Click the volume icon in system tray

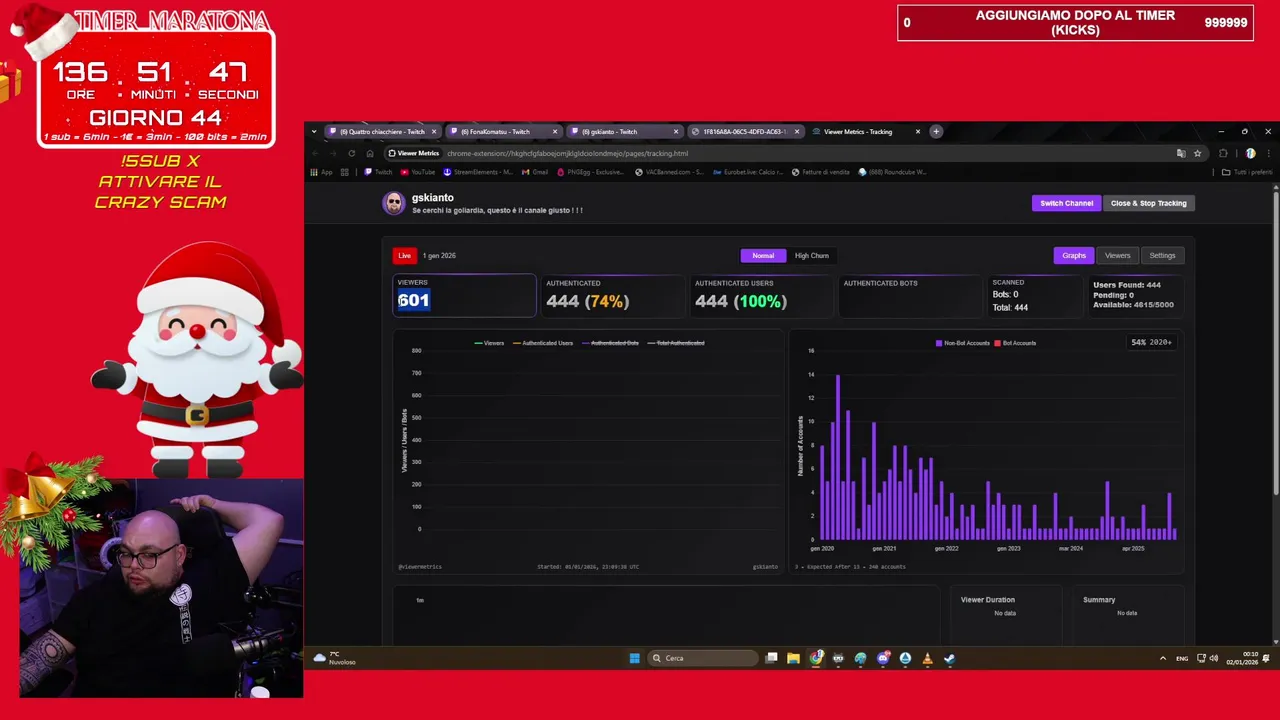(1214, 658)
